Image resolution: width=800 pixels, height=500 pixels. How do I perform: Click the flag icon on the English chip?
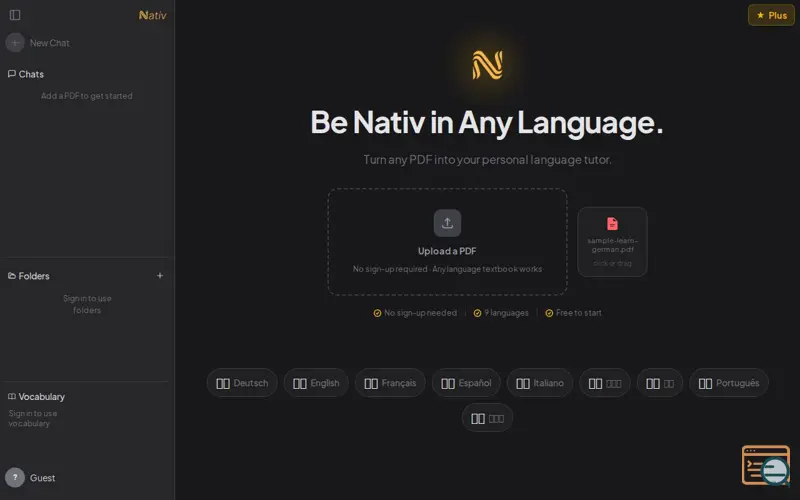[x=300, y=383]
